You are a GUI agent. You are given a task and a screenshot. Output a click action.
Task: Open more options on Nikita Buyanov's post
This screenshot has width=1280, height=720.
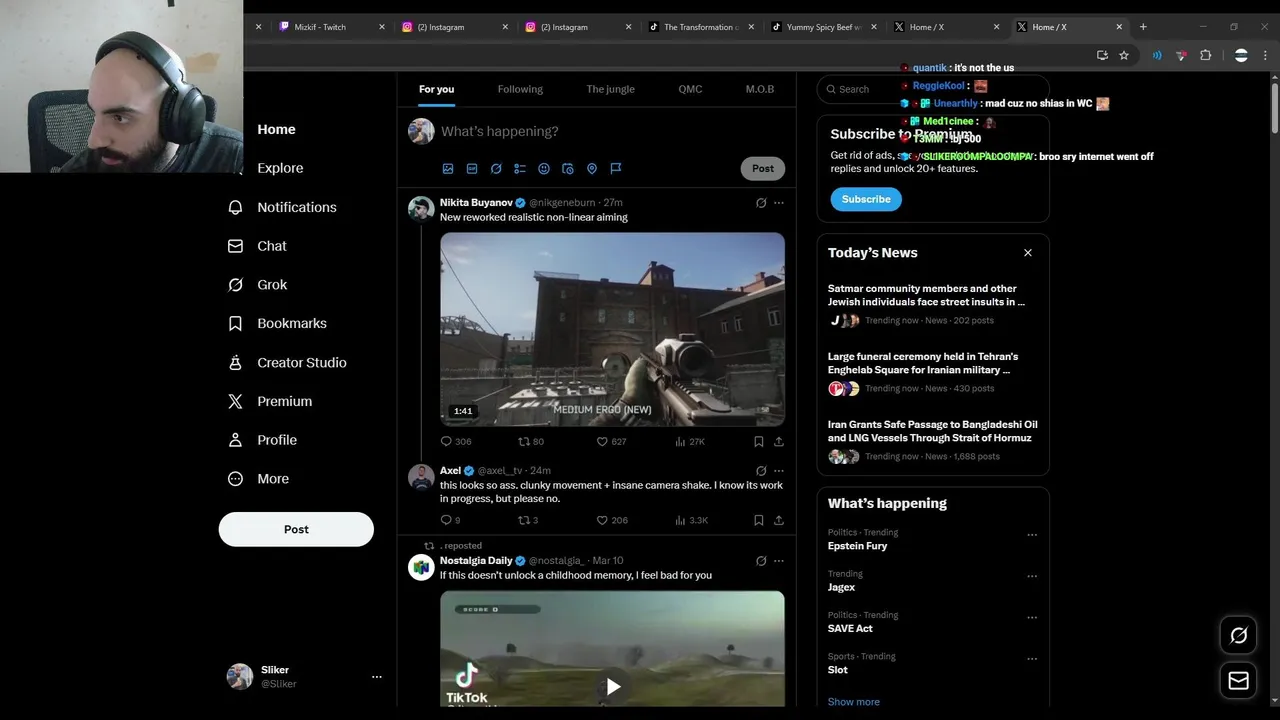(x=779, y=203)
